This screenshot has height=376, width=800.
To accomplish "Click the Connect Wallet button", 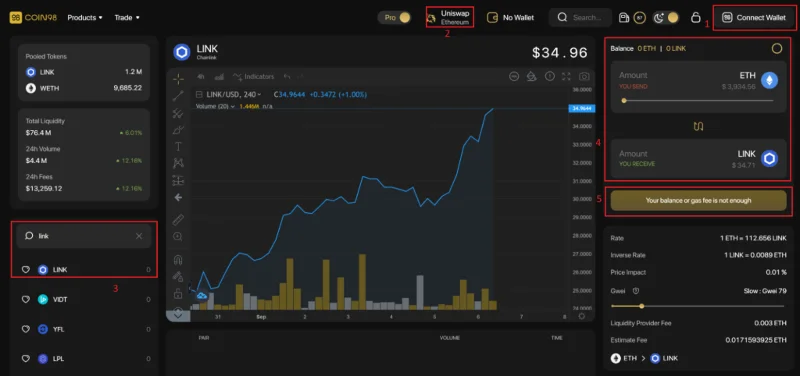I will tap(755, 17).
